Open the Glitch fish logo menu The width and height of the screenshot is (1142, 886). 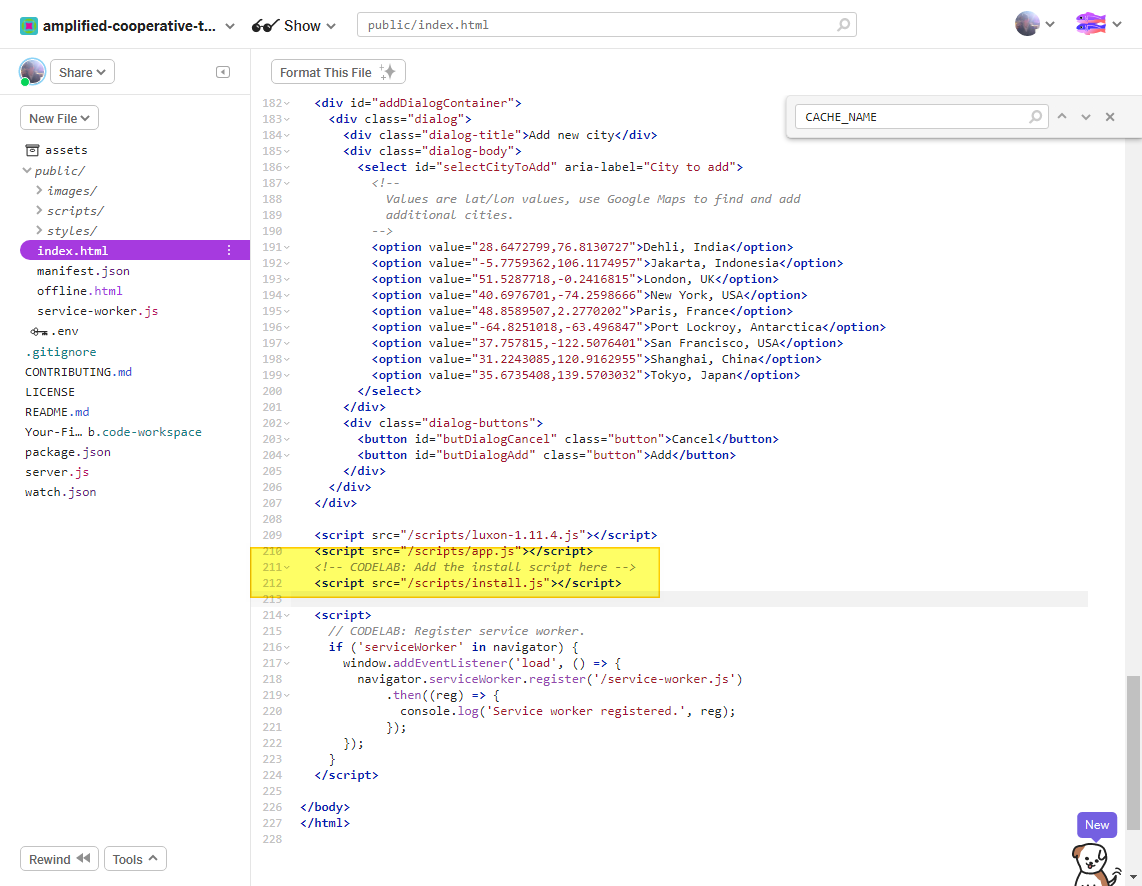pos(1098,24)
